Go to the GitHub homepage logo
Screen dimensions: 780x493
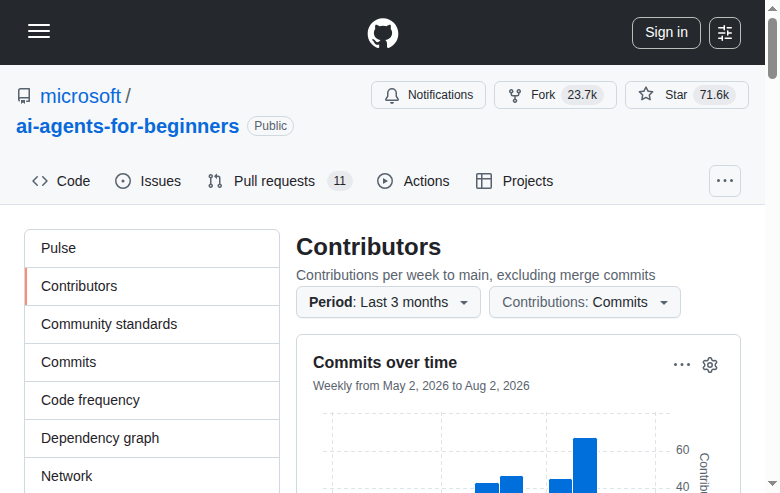[x=383, y=33]
